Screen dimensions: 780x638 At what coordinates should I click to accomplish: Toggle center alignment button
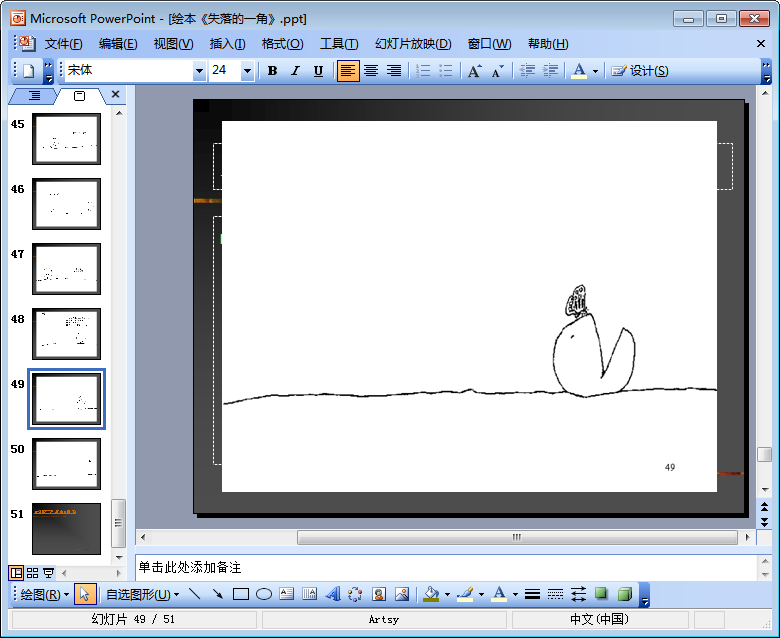tap(371, 71)
